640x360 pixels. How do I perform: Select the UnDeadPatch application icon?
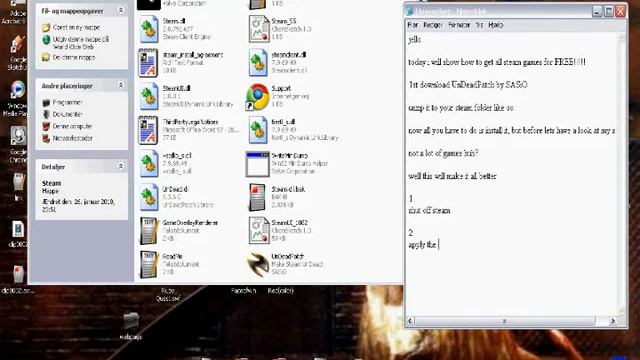(x=258, y=264)
